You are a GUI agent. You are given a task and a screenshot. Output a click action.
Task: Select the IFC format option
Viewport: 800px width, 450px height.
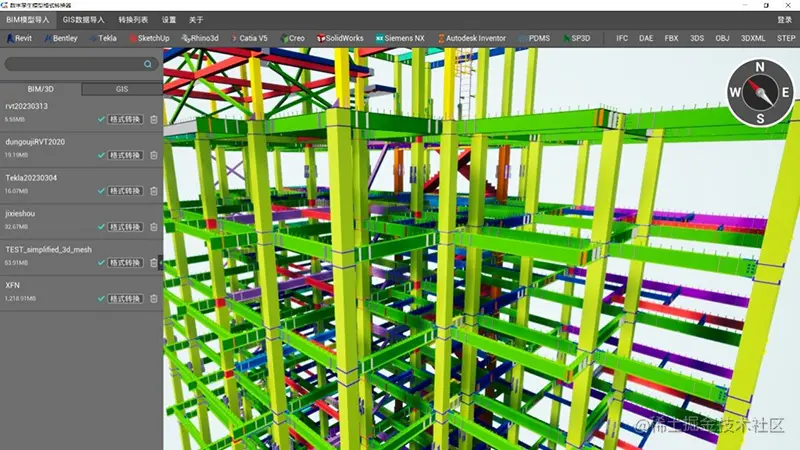pyautogui.click(x=622, y=38)
